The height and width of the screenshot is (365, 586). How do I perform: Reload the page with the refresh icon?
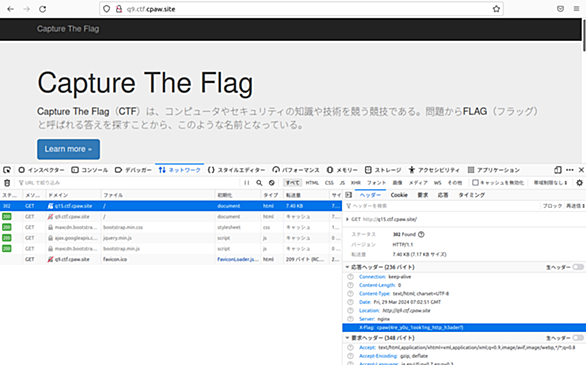43,9
